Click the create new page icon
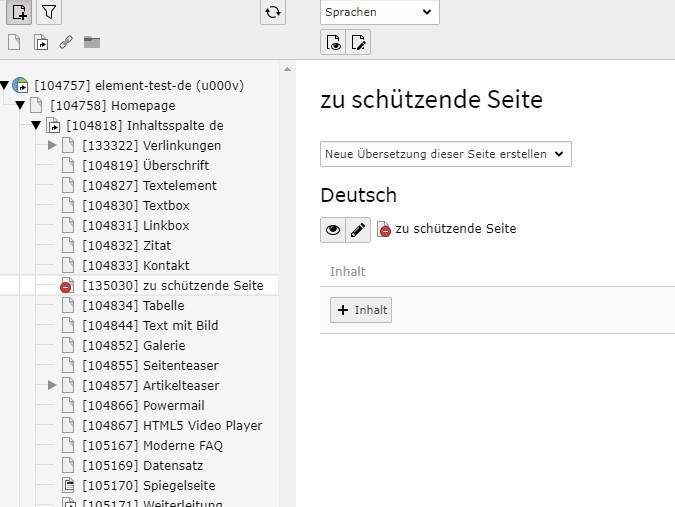This screenshot has width=675, height=507. pyautogui.click(x=19, y=13)
